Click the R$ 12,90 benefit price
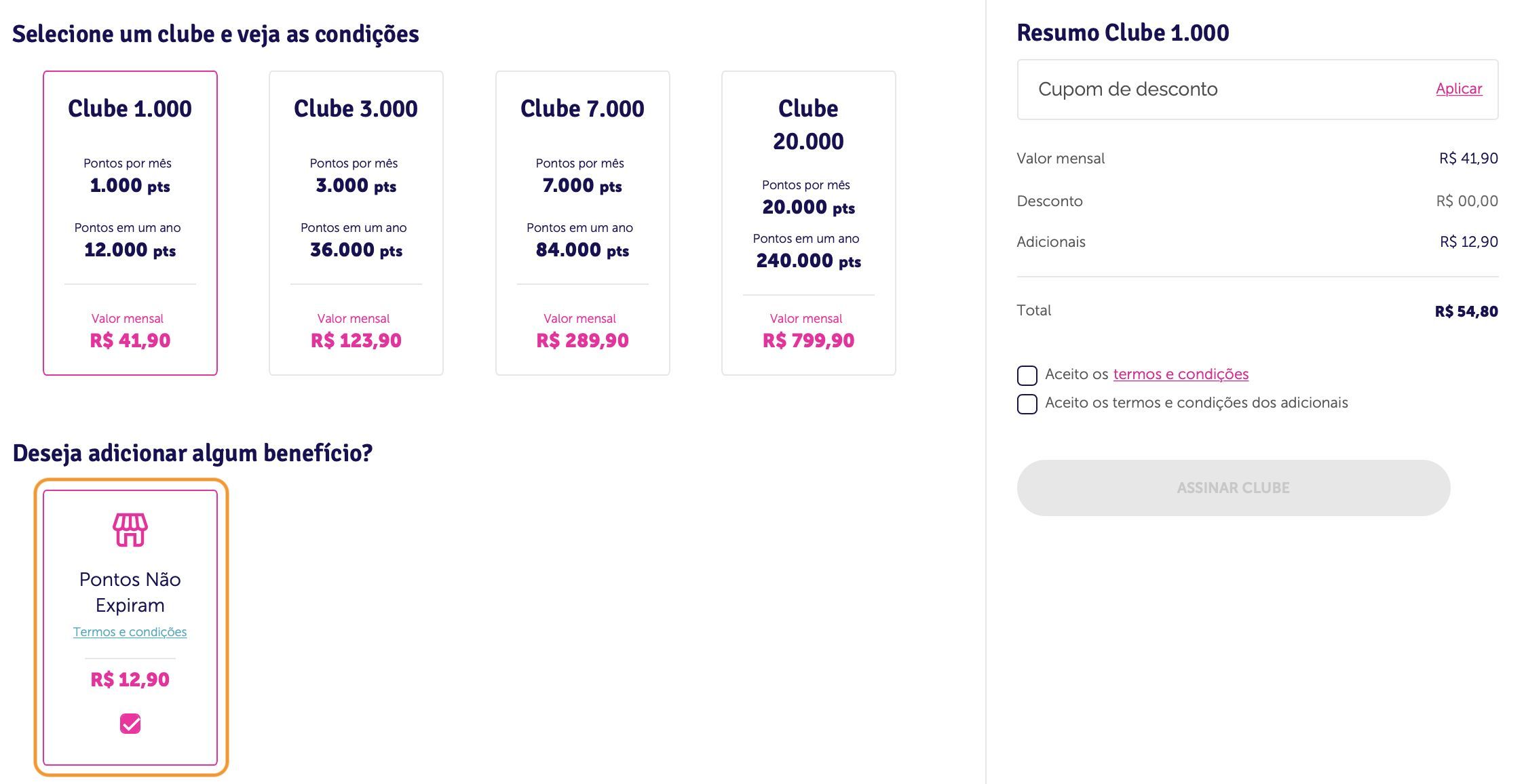This screenshot has height=784, width=1524. pyautogui.click(x=130, y=680)
